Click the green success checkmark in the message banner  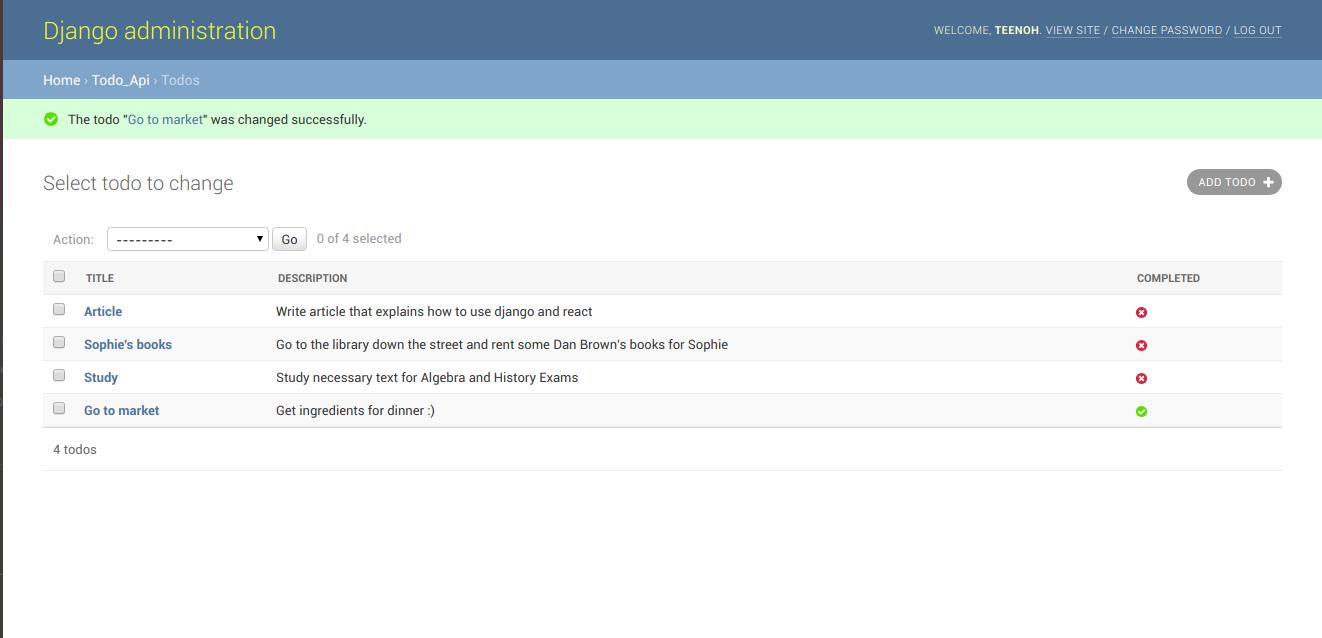click(x=52, y=119)
